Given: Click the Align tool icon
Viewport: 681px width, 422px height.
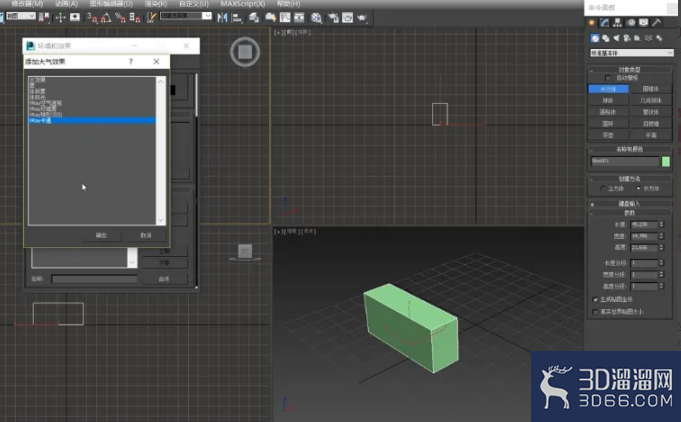Looking at the screenshot, I should [237, 17].
